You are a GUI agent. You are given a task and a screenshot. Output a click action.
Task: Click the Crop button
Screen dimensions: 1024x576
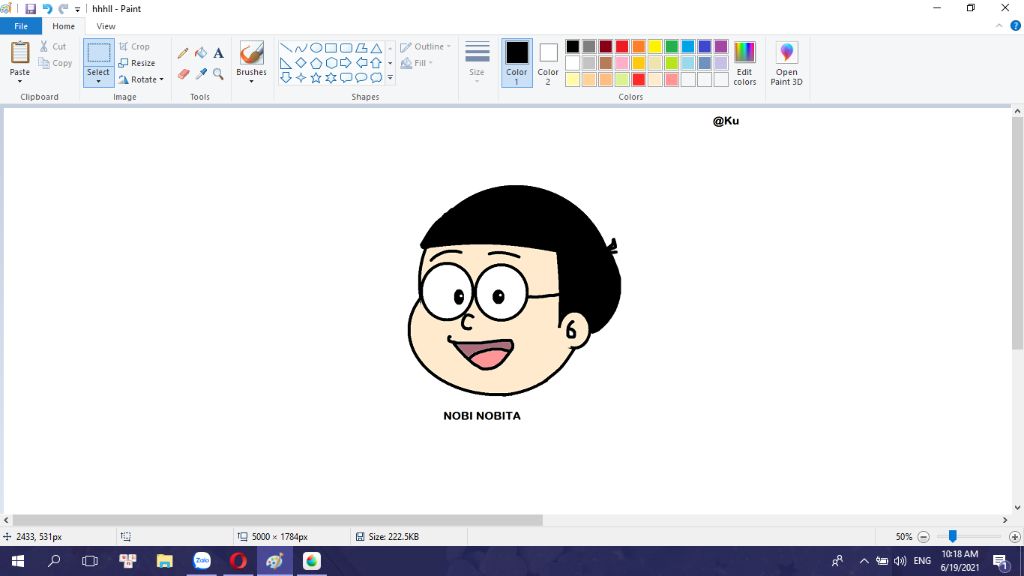135,46
